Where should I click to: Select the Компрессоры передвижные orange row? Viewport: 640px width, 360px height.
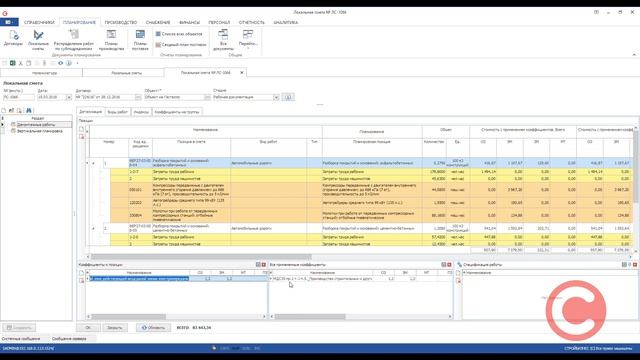pos(371,190)
